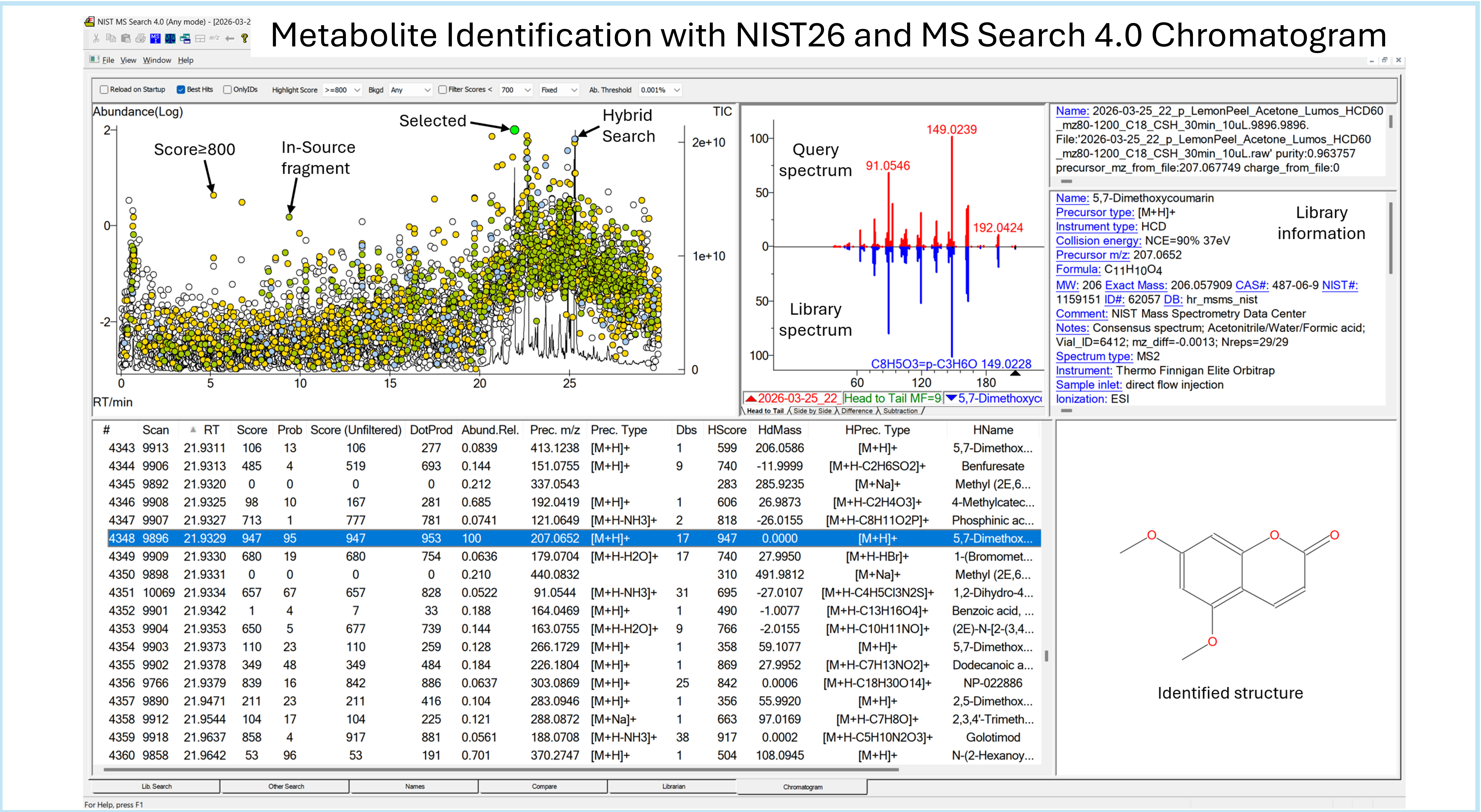Click the blue MS Interpreter toolbar icon
This screenshot has height=812, width=1481.
pyautogui.click(x=155, y=39)
